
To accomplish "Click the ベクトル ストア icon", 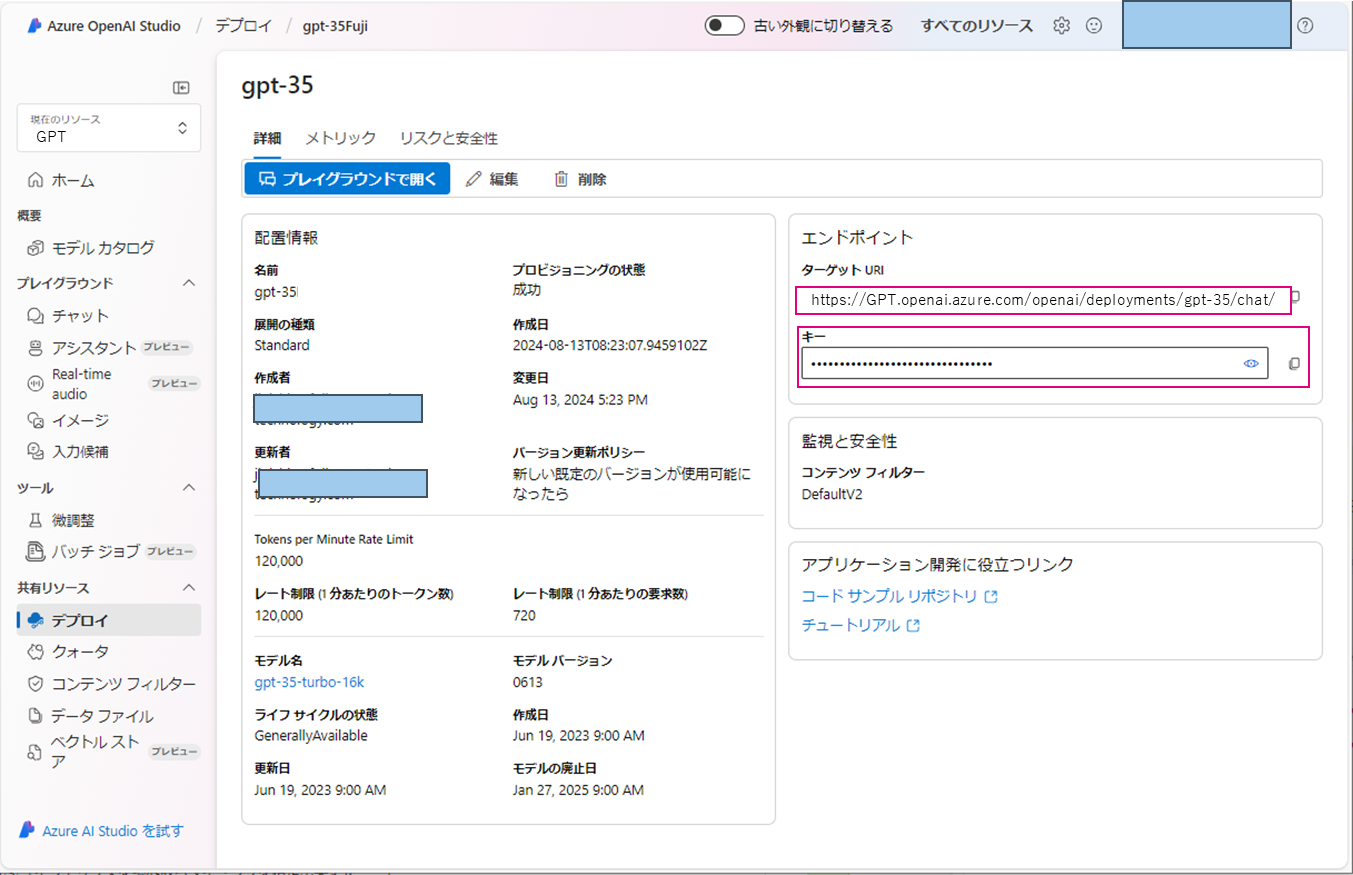I will tap(36, 752).
